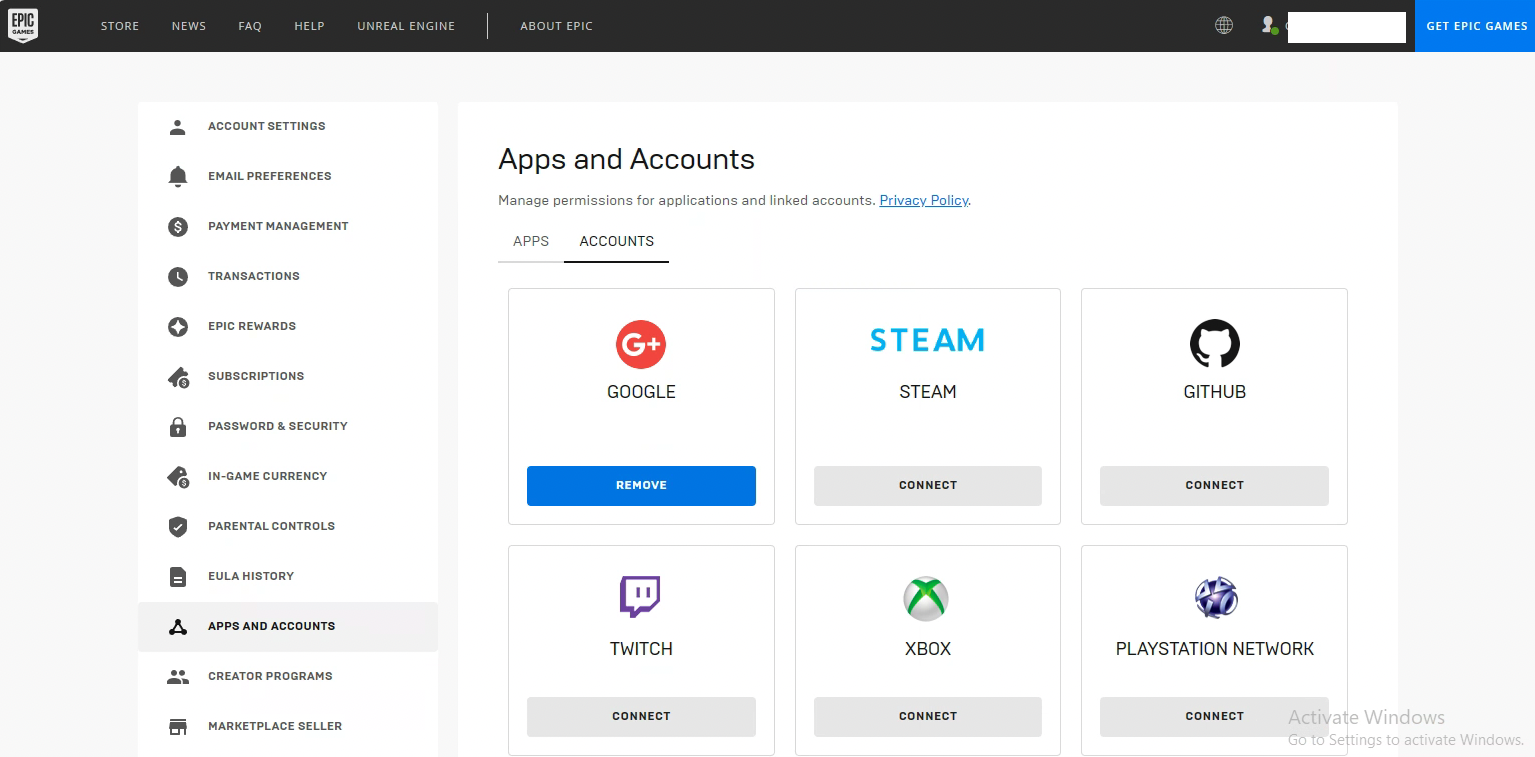Go to EULA History label
This screenshot has width=1535, height=757.
coord(251,576)
